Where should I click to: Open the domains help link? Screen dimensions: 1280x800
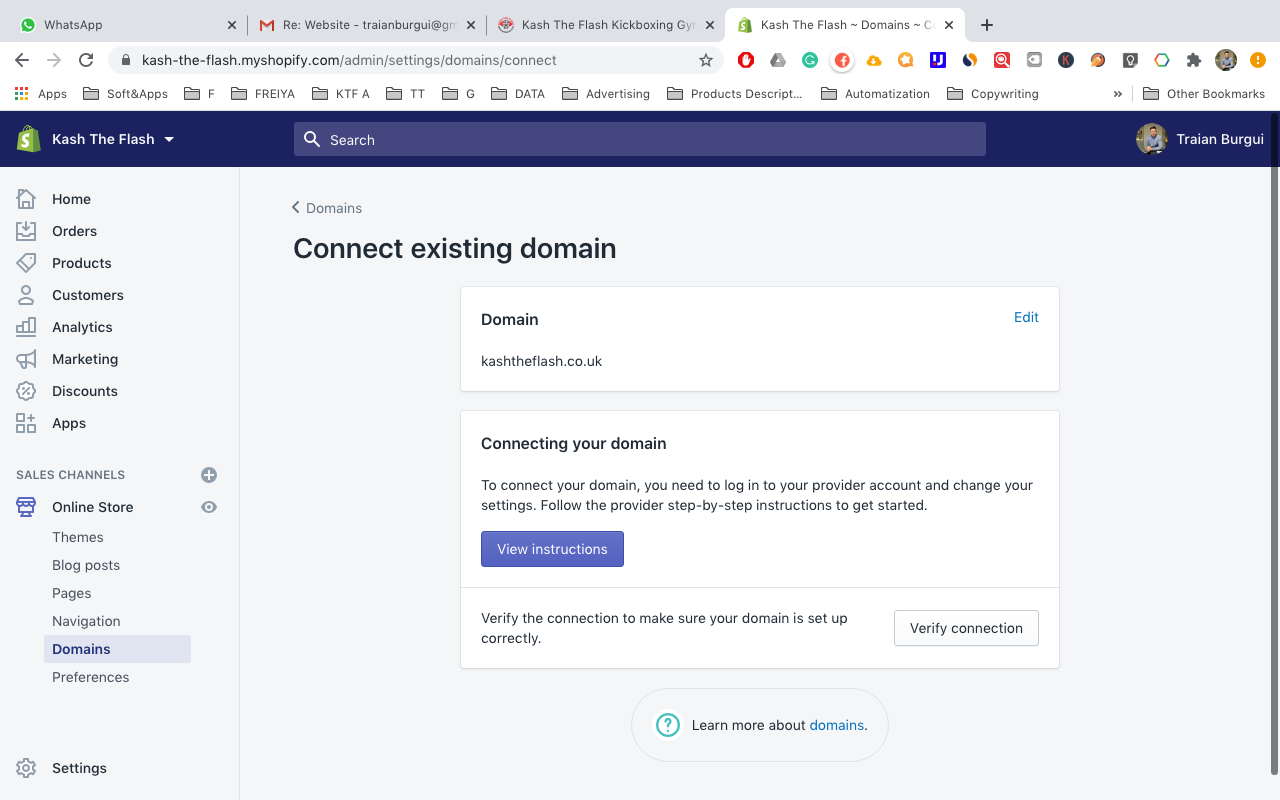click(x=836, y=725)
